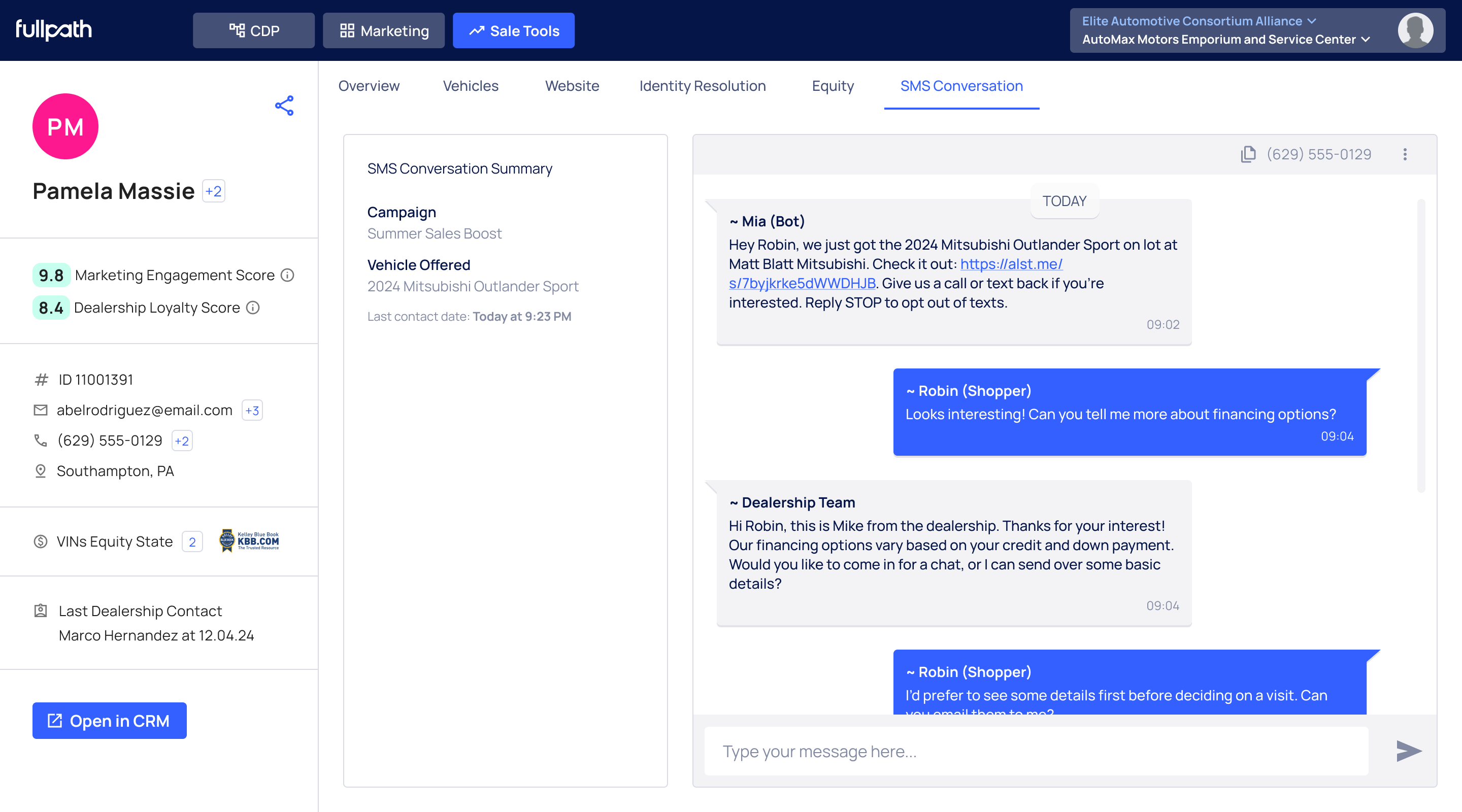Image resolution: width=1462 pixels, height=812 pixels.
Task: Switch to the Identity Resolution tab
Action: coord(702,86)
